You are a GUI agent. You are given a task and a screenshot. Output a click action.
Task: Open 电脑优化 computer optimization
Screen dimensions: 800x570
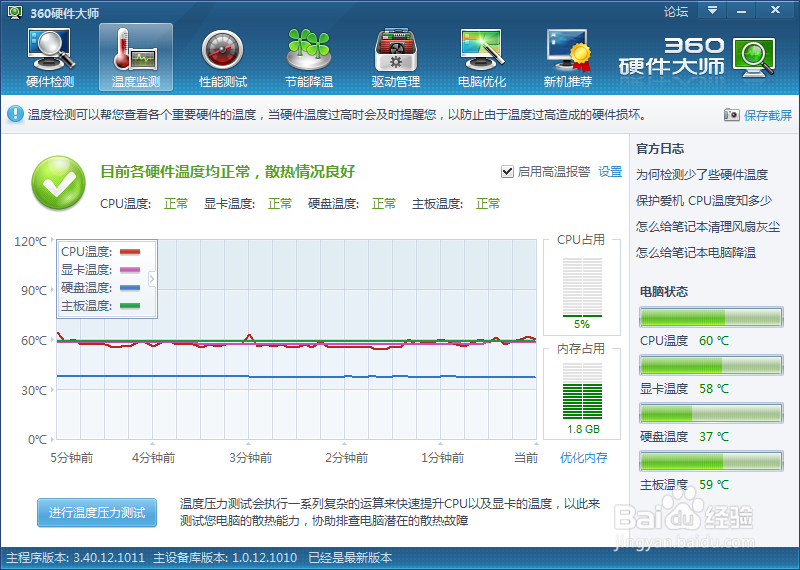(482, 58)
